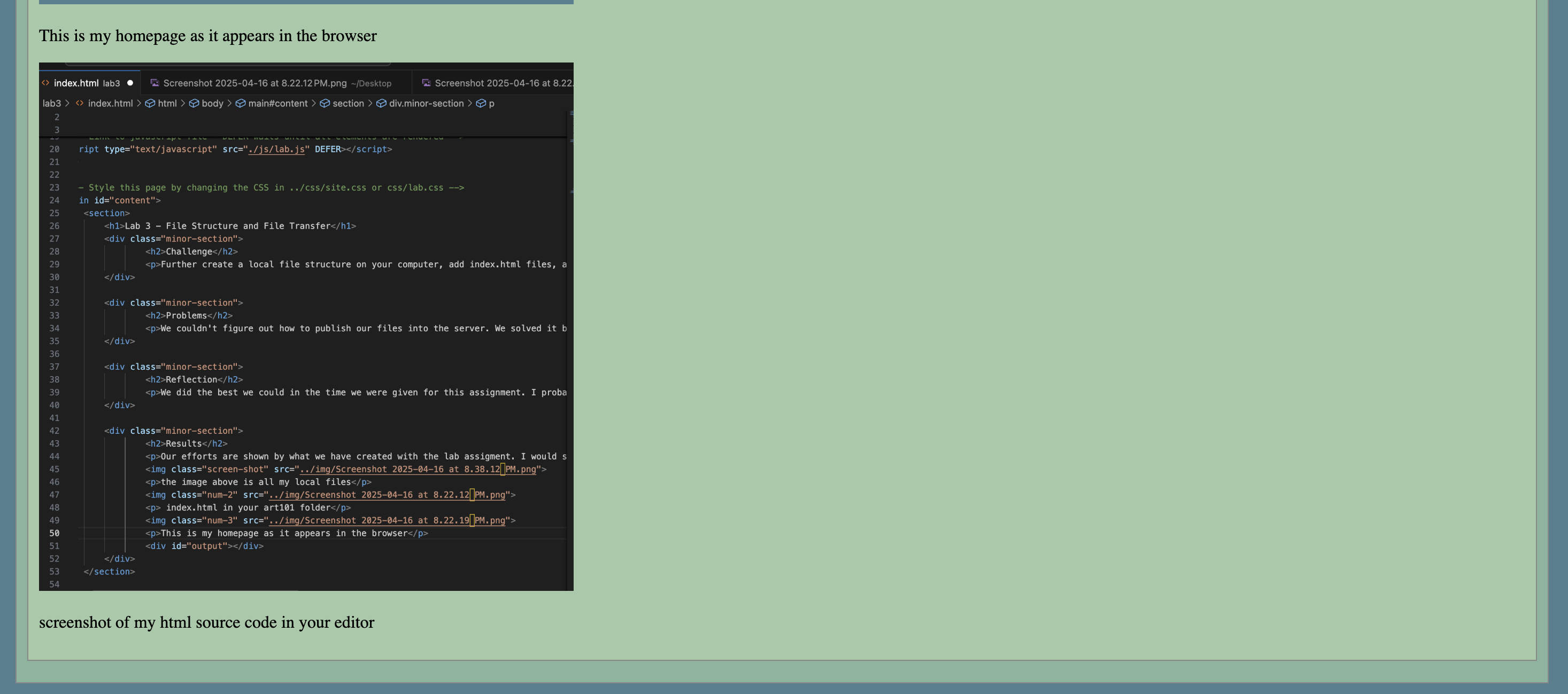
Task: Click the 8.22.19 PM.png image path on line 49
Action: coord(387,520)
